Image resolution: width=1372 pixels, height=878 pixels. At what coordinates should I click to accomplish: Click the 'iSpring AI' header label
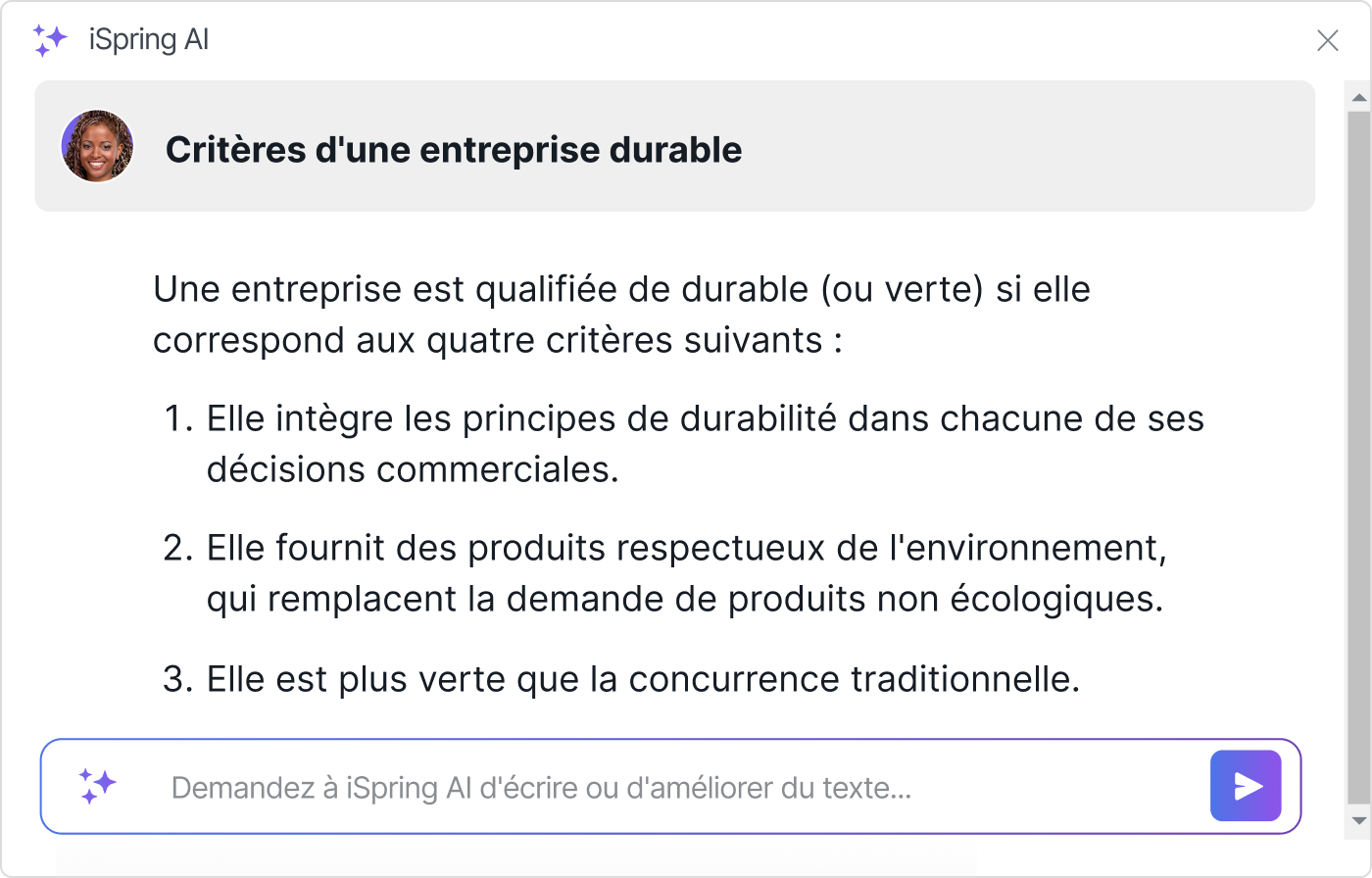pyautogui.click(x=148, y=39)
